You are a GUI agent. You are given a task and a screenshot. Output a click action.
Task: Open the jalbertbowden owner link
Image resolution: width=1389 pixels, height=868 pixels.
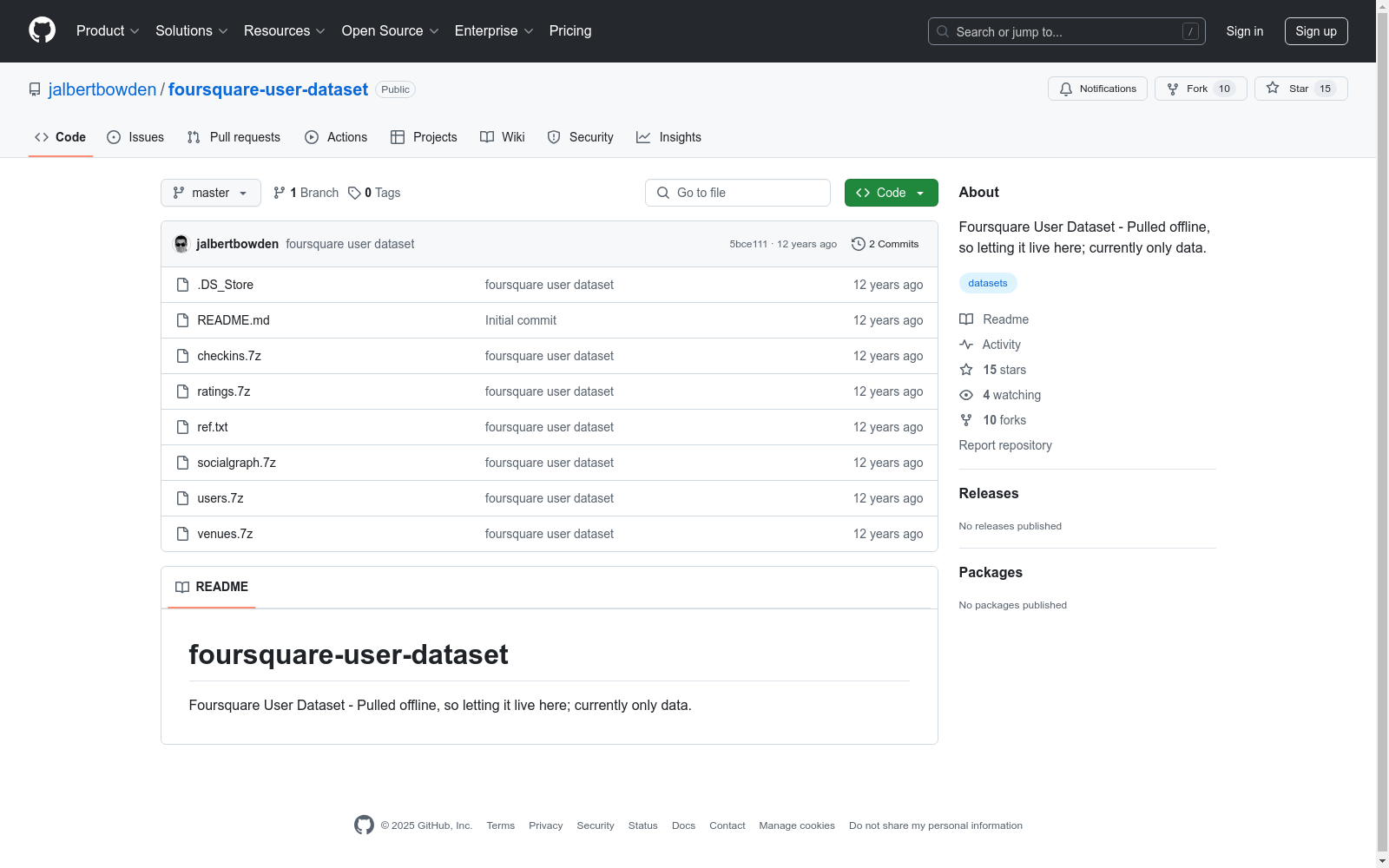click(x=102, y=89)
